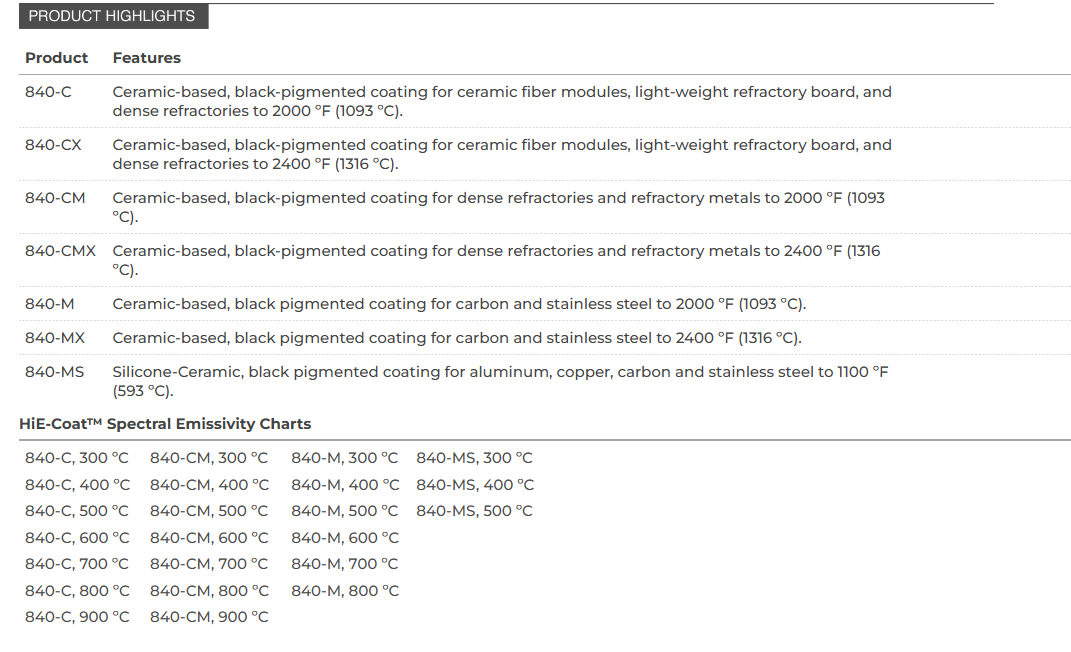Select the 840-C, 900 °C chart link
Viewport: 1071px width, 652px height.
tap(77, 616)
